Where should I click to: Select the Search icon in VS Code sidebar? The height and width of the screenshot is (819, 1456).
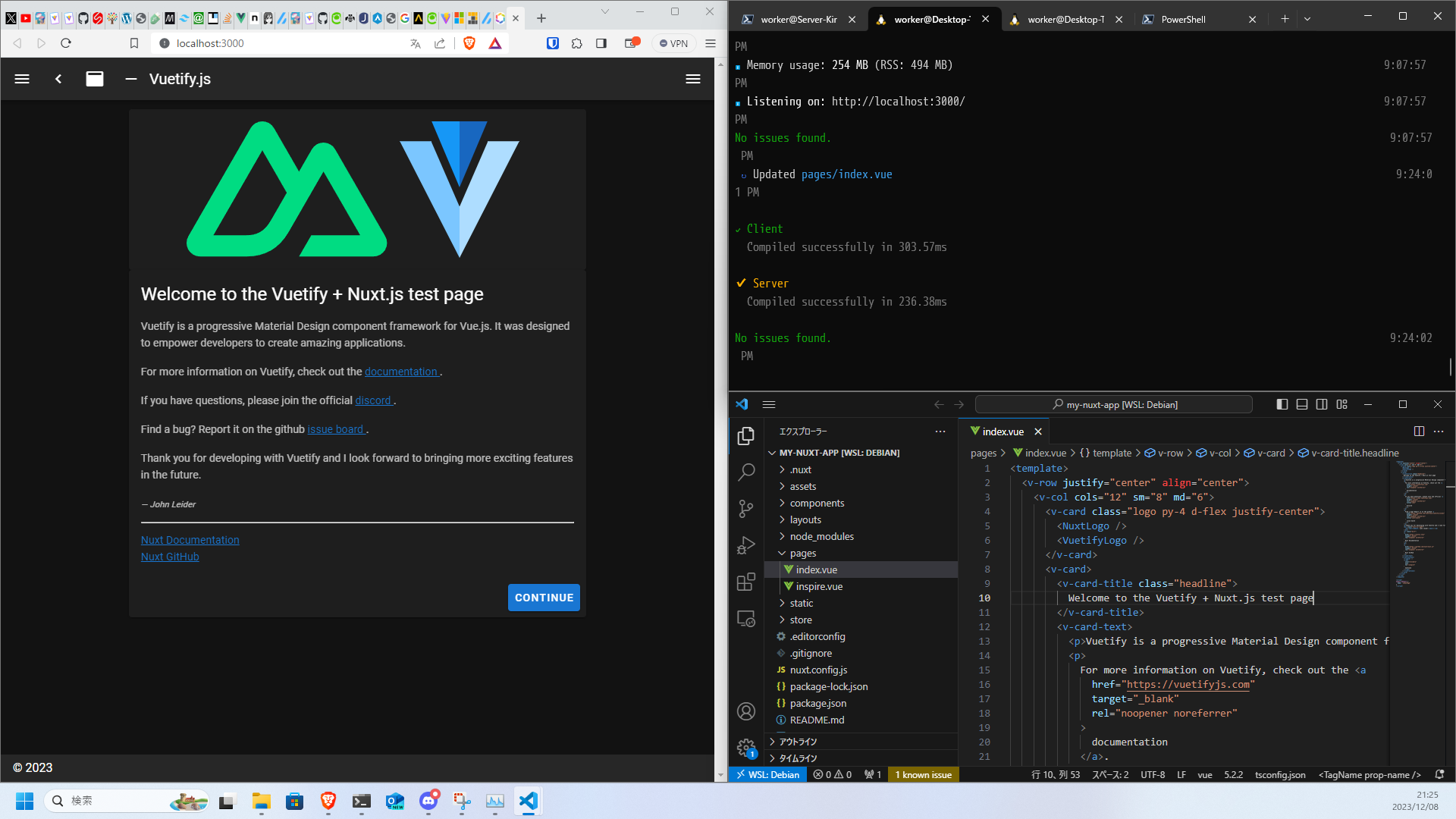click(x=746, y=470)
